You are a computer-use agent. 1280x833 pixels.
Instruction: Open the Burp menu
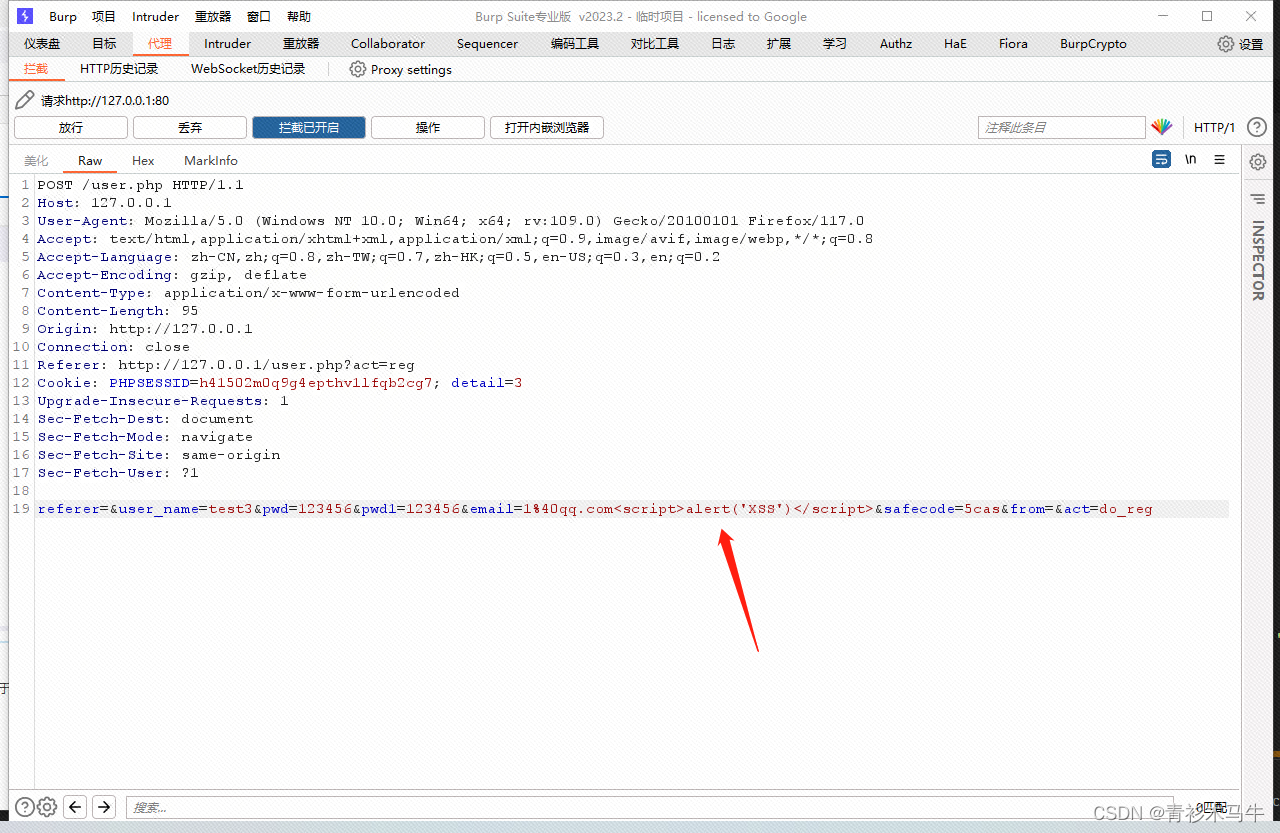[x=63, y=16]
